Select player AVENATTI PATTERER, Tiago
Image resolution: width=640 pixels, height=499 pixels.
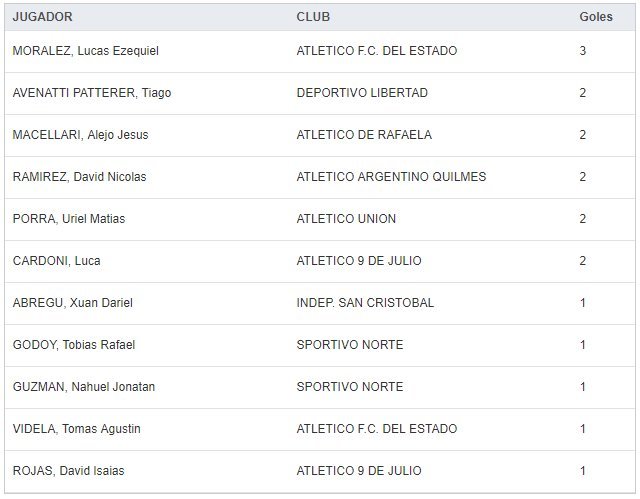(x=91, y=93)
